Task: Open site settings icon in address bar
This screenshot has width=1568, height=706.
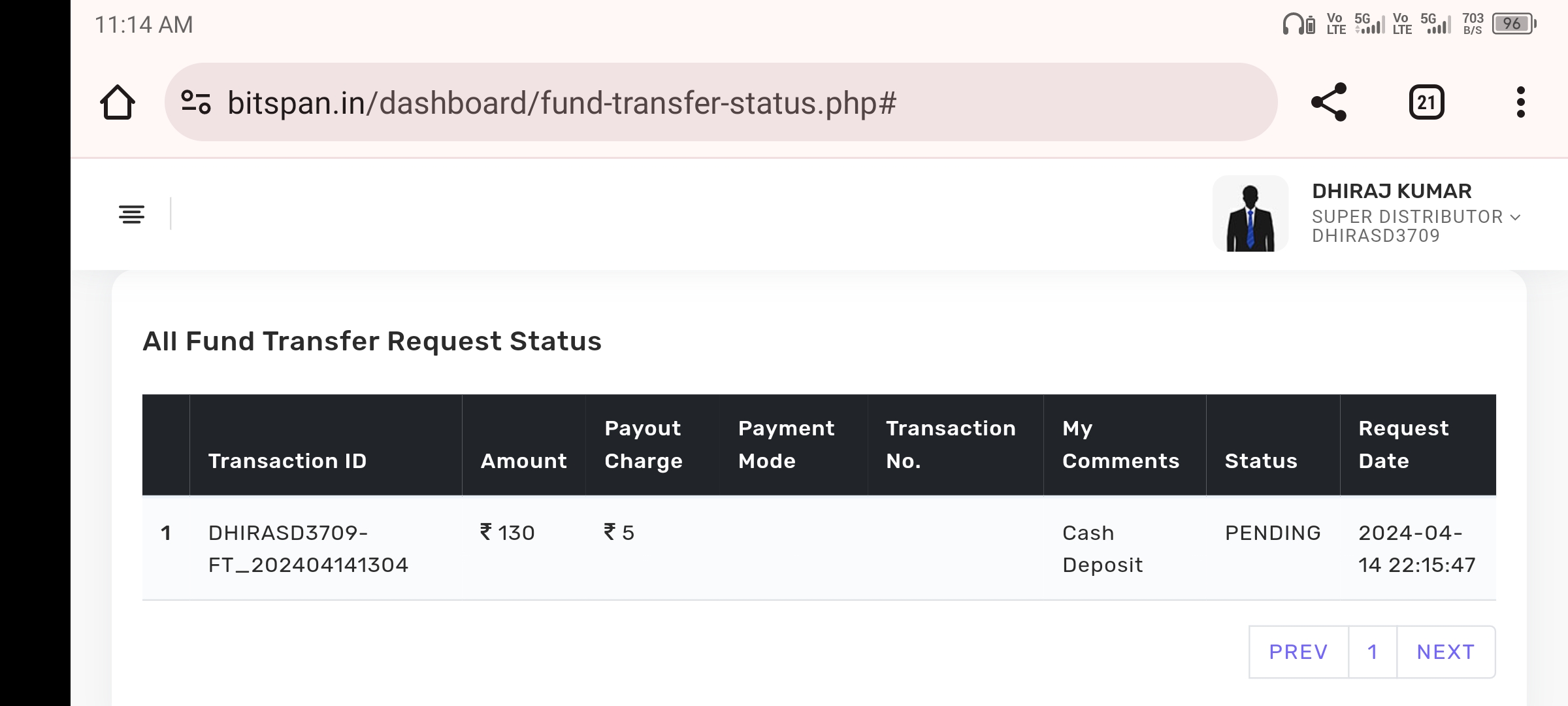Action: (x=196, y=103)
